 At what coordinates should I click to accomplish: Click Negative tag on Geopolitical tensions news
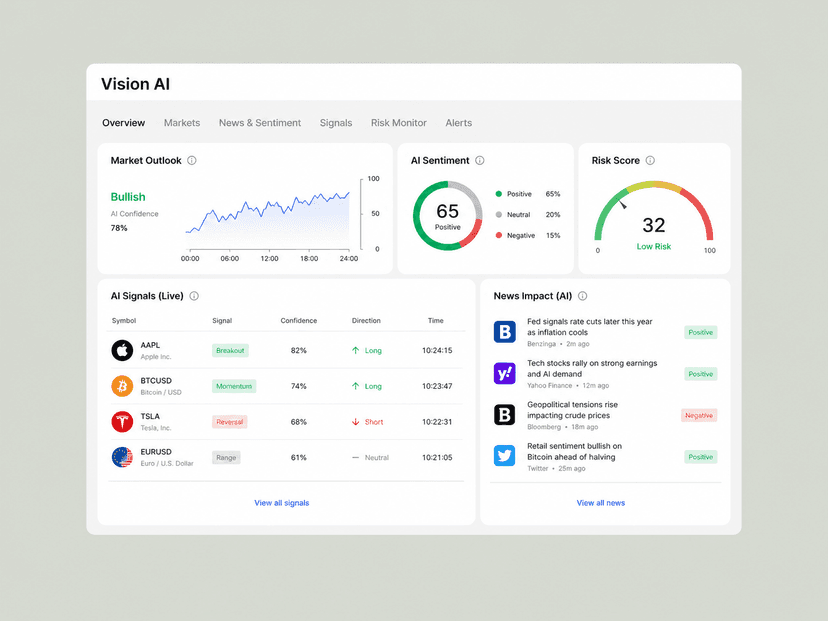pyautogui.click(x=699, y=416)
